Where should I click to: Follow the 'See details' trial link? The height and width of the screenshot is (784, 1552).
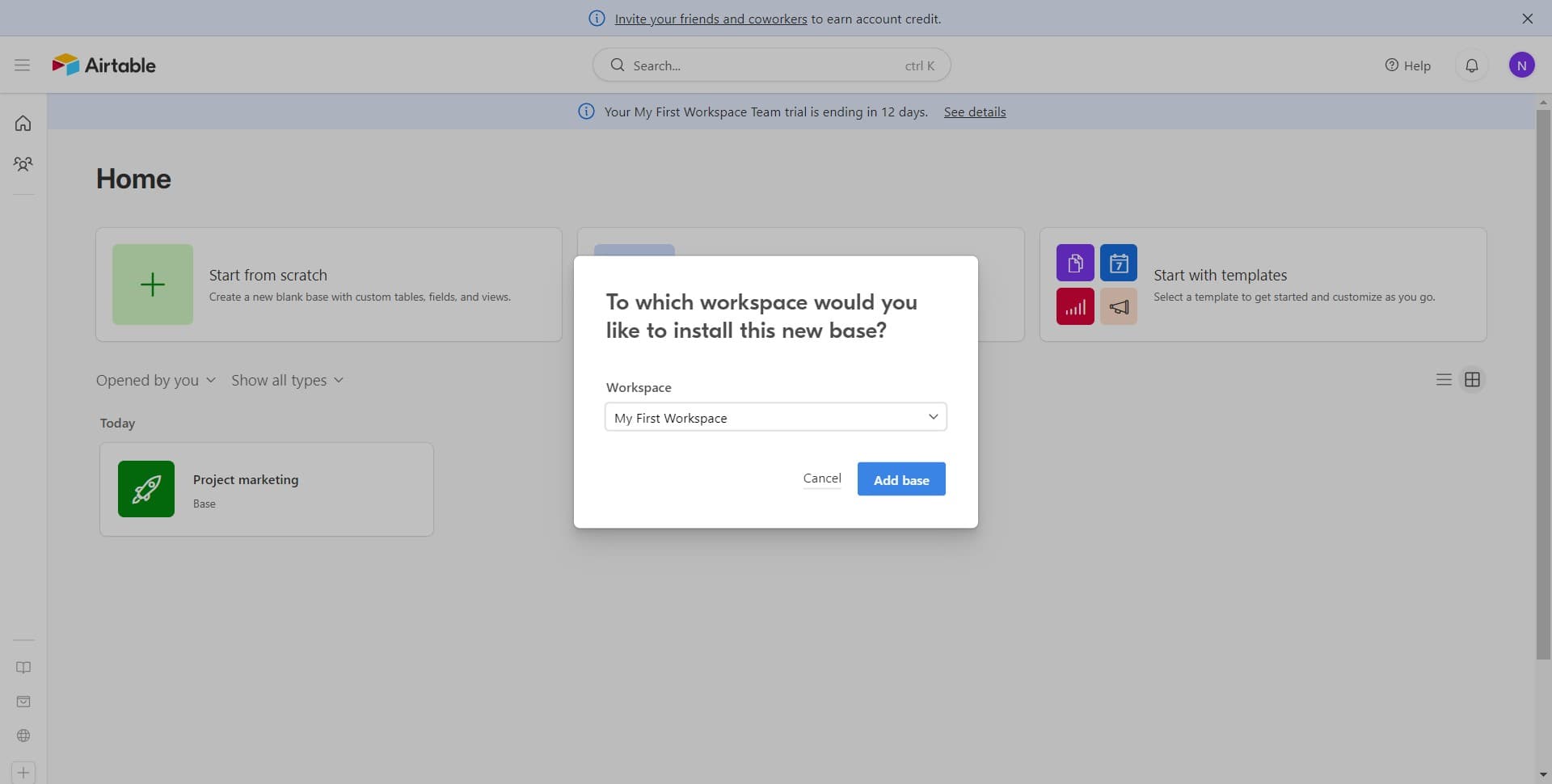tap(974, 112)
